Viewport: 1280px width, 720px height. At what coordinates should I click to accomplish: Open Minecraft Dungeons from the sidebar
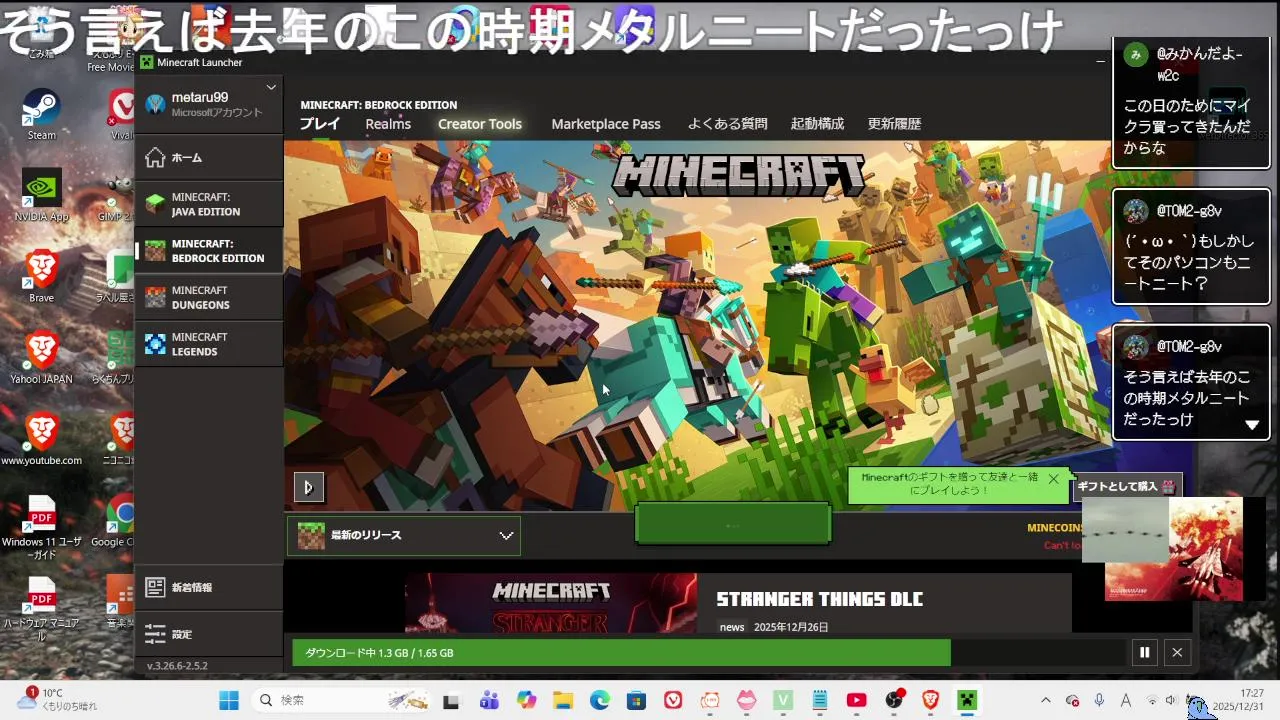click(208, 297)
